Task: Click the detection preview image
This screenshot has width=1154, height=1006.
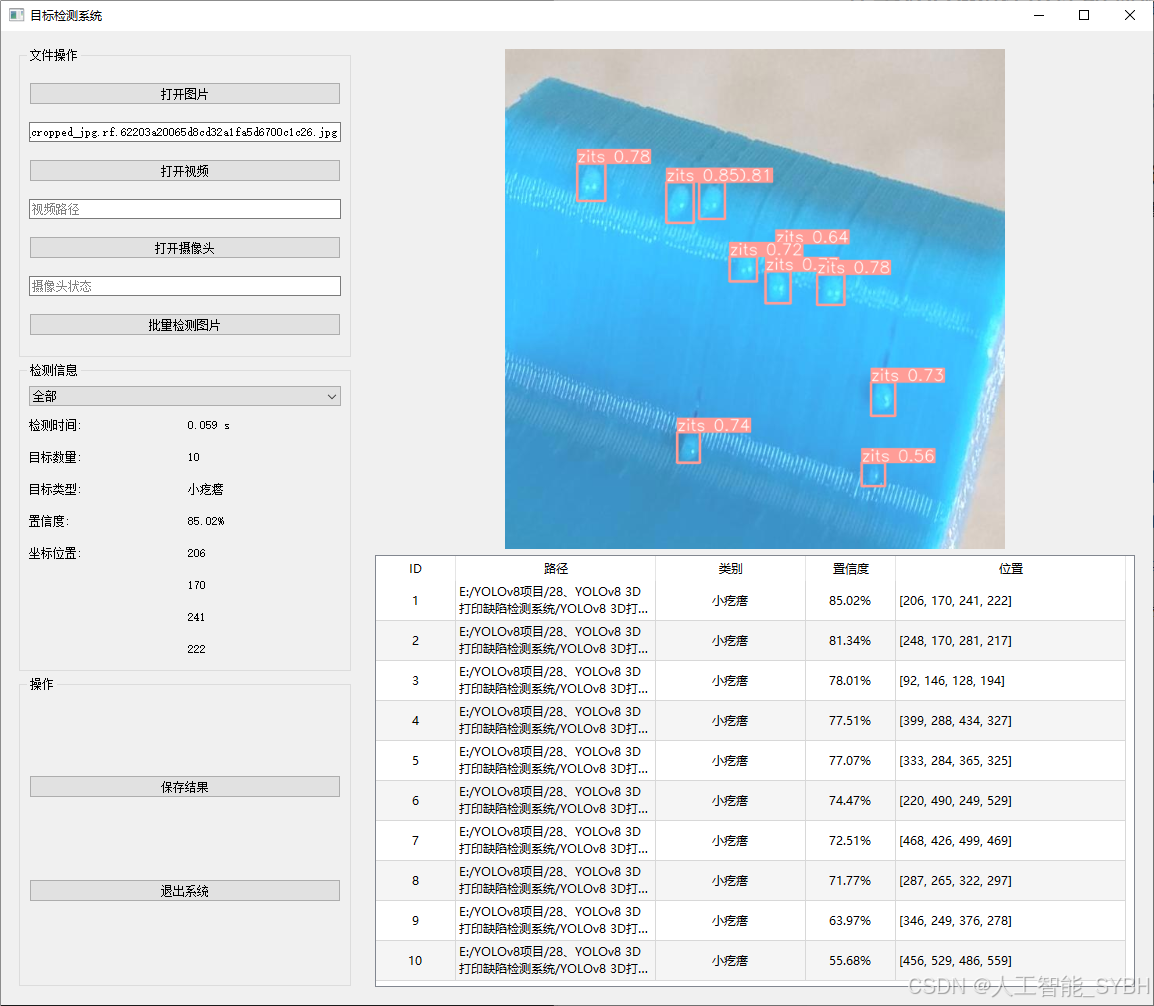Action: (x=755, y=298)
